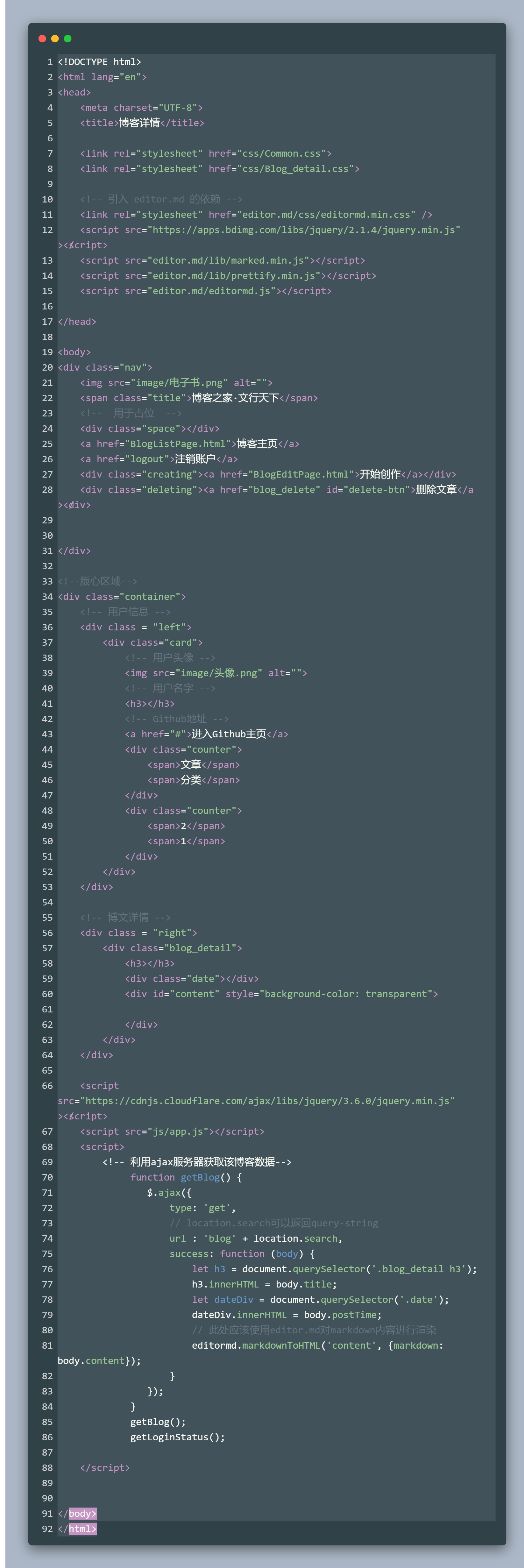Click line number 1 in gutter
This screenshot has height=1568, width=524.
[x=50, y=62]
